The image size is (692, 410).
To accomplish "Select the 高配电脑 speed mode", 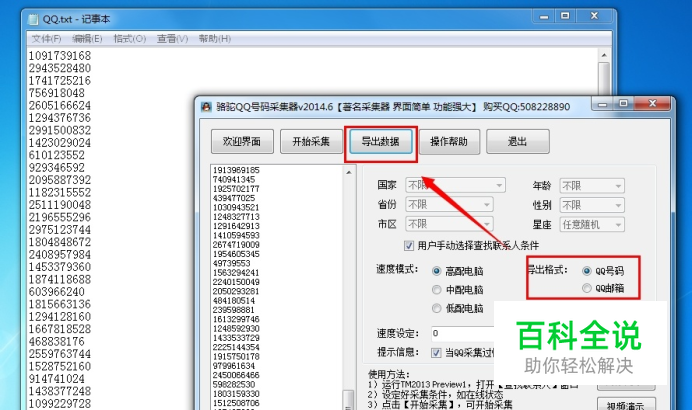I will click(436, 271).
